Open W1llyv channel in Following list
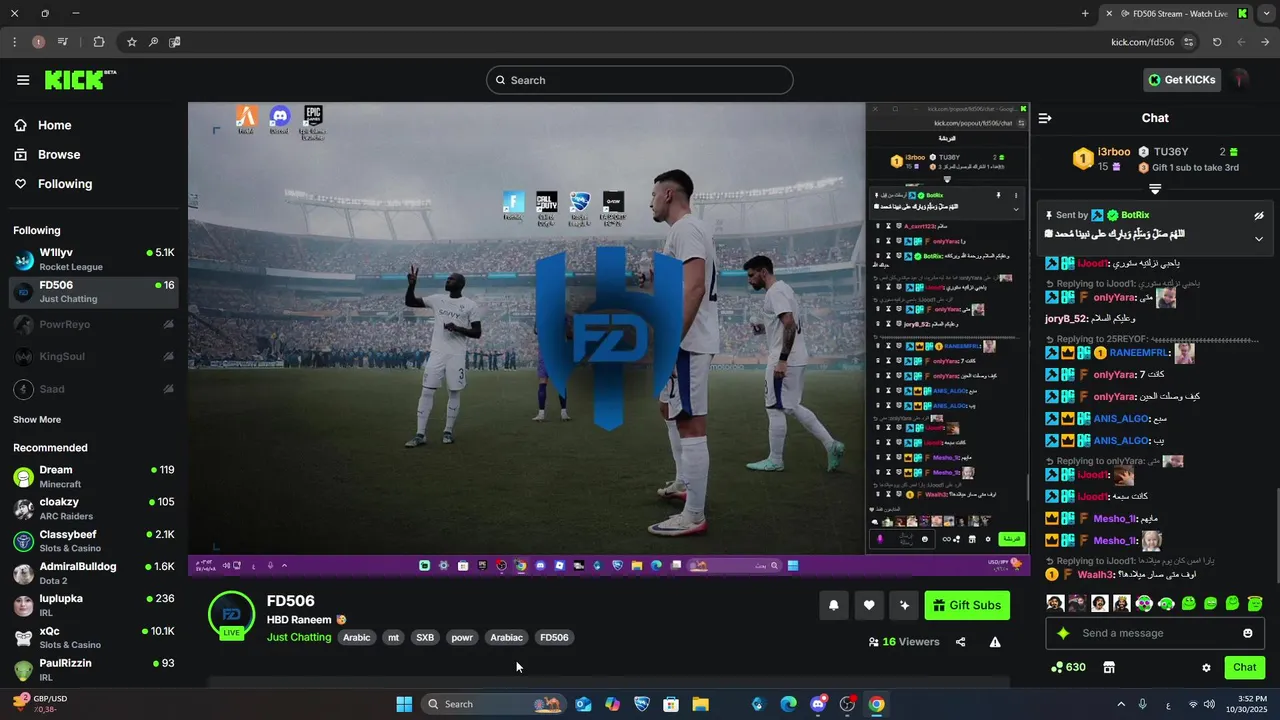The image size is (1280, 720). click(x=93, y=260)
